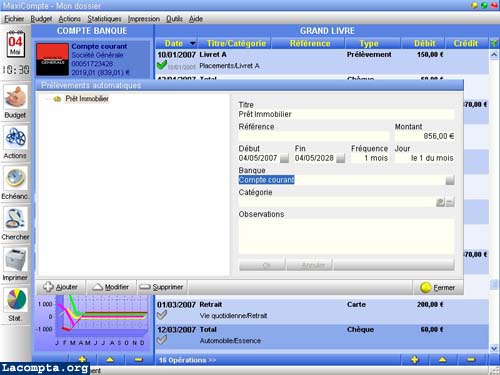This screenshot has height=375, width=500.
Task: Click the Titre/Catégorie column header
Action: 236,43
